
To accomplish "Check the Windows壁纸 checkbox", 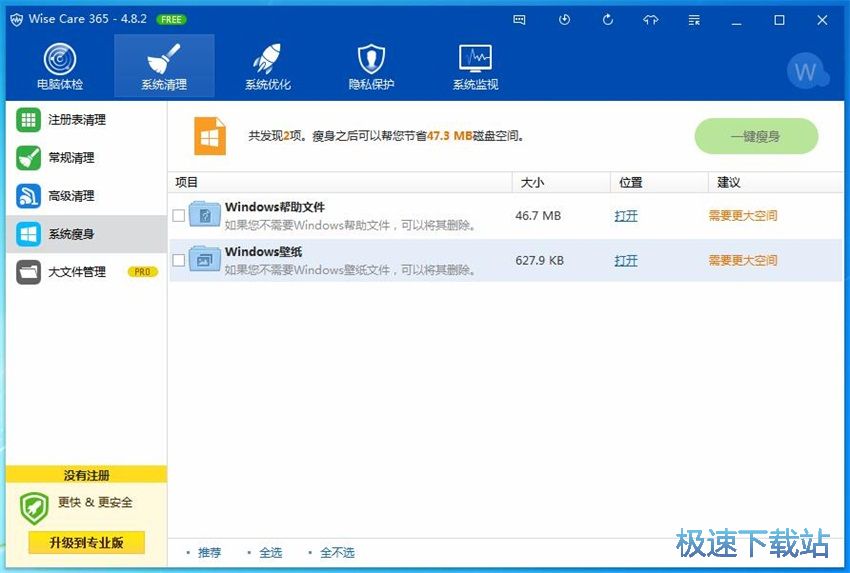I will (x=179, y=260).
